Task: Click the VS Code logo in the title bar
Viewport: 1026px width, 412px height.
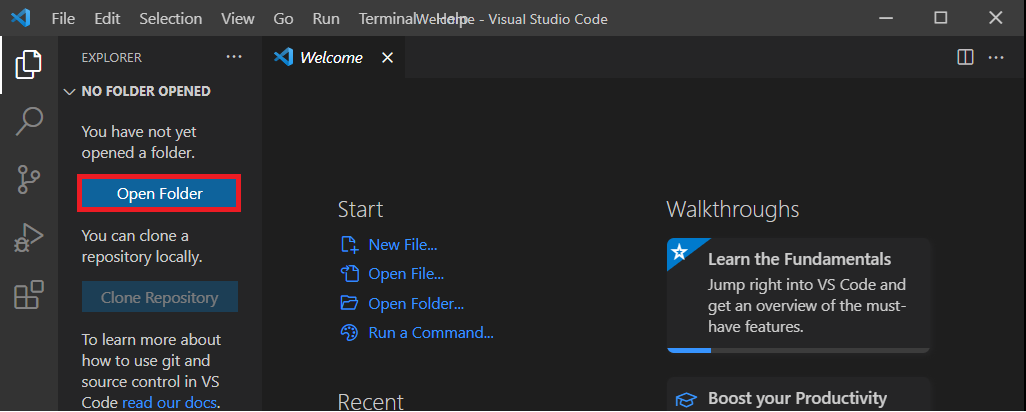Action: click(21, 18)
